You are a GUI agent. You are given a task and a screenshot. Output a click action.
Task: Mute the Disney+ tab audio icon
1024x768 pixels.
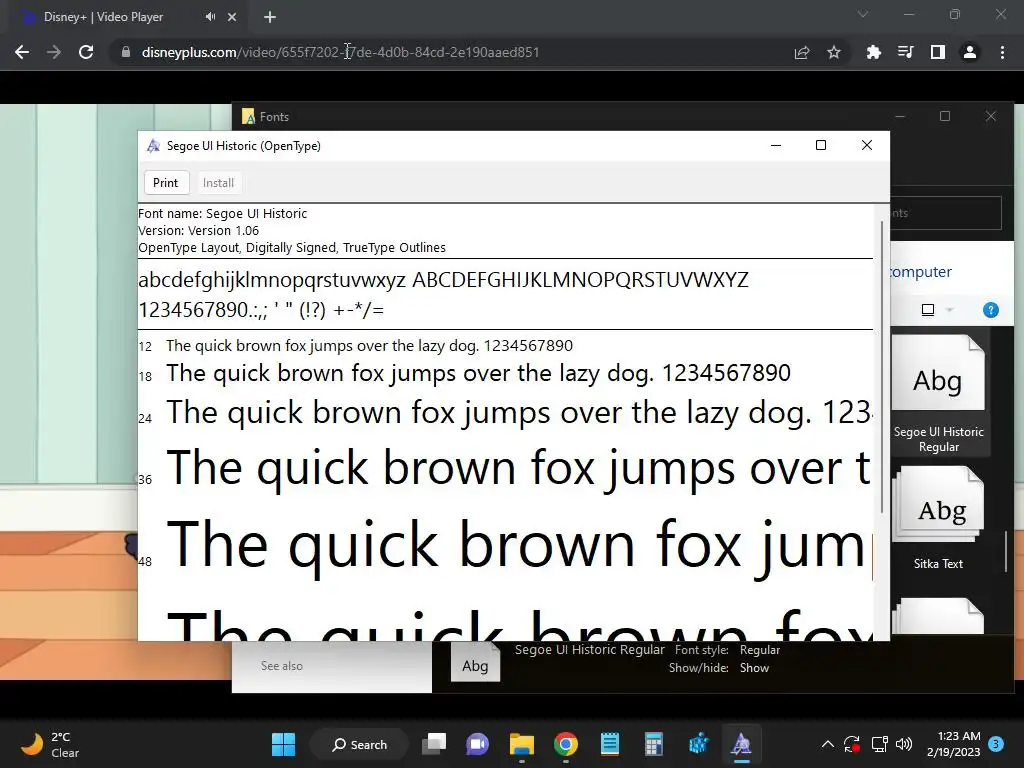click(x=210, y=17)
